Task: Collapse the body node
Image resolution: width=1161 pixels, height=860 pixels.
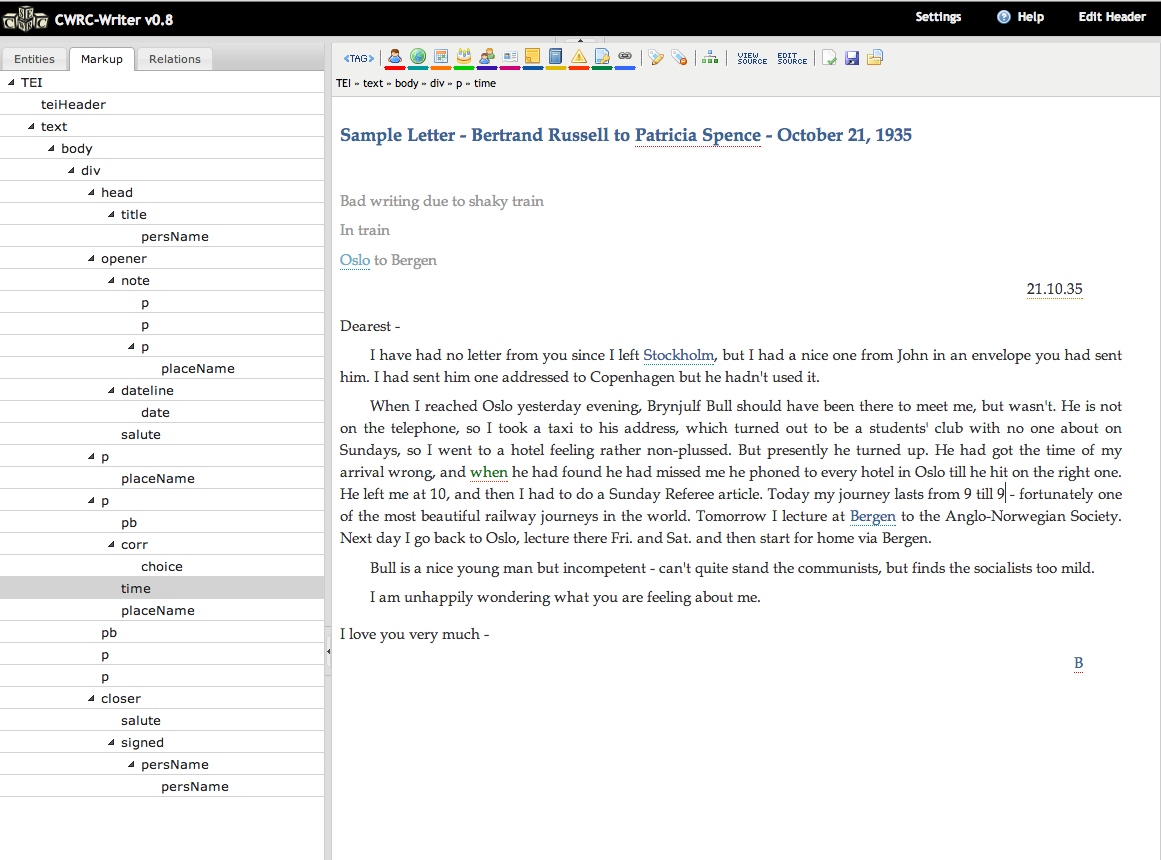Action: click(x=51, y=148)
